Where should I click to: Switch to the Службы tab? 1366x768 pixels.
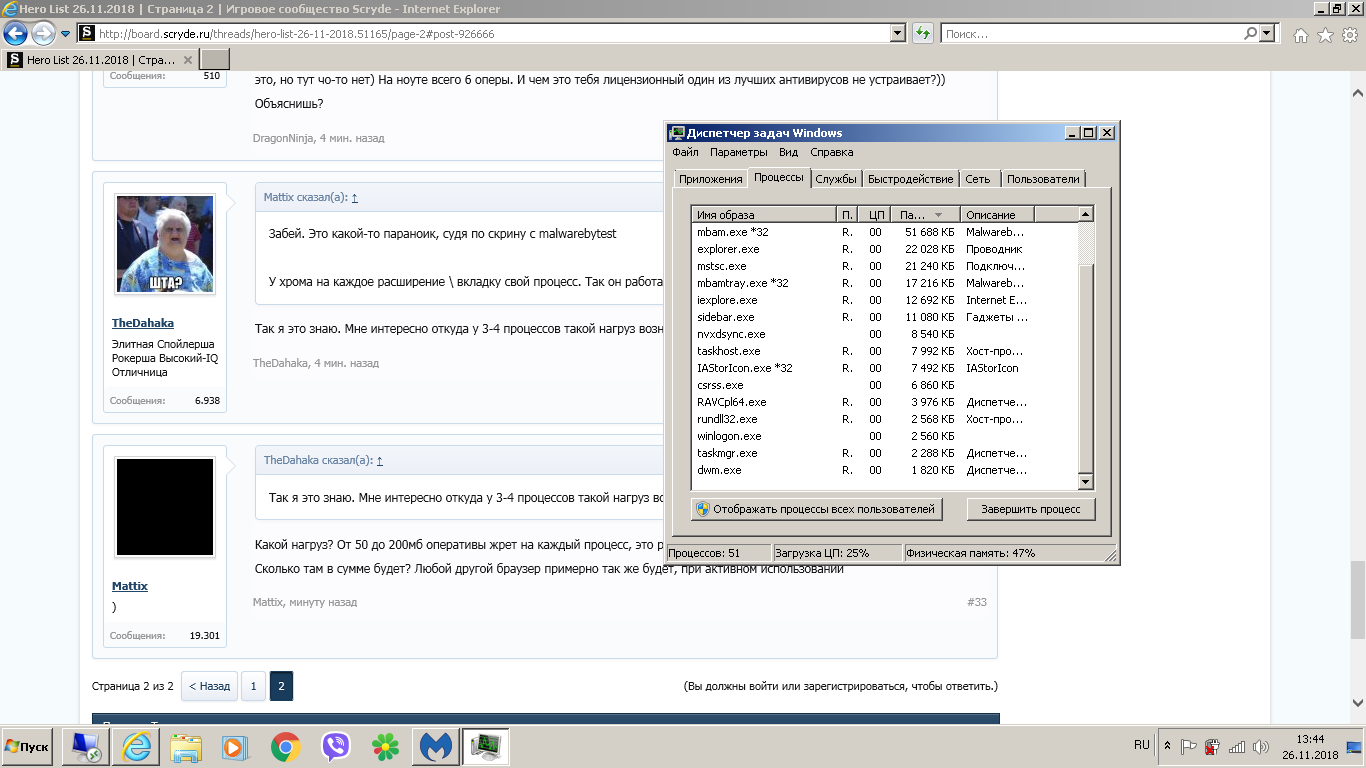coord(835,179)
